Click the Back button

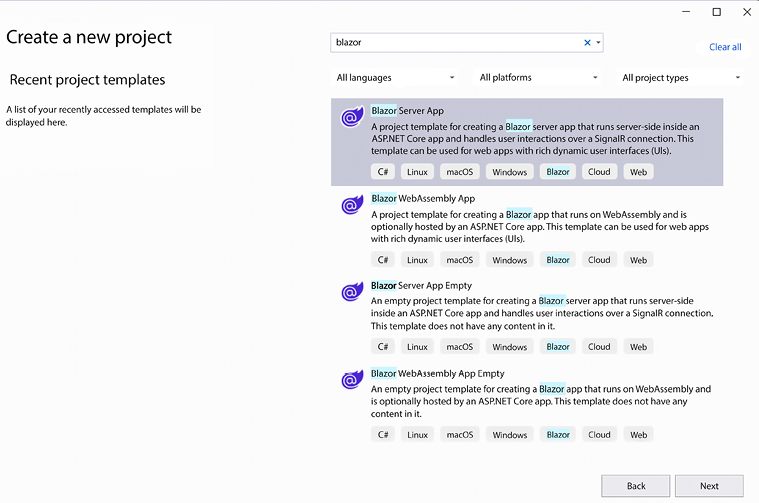click(x=636, y=486)
